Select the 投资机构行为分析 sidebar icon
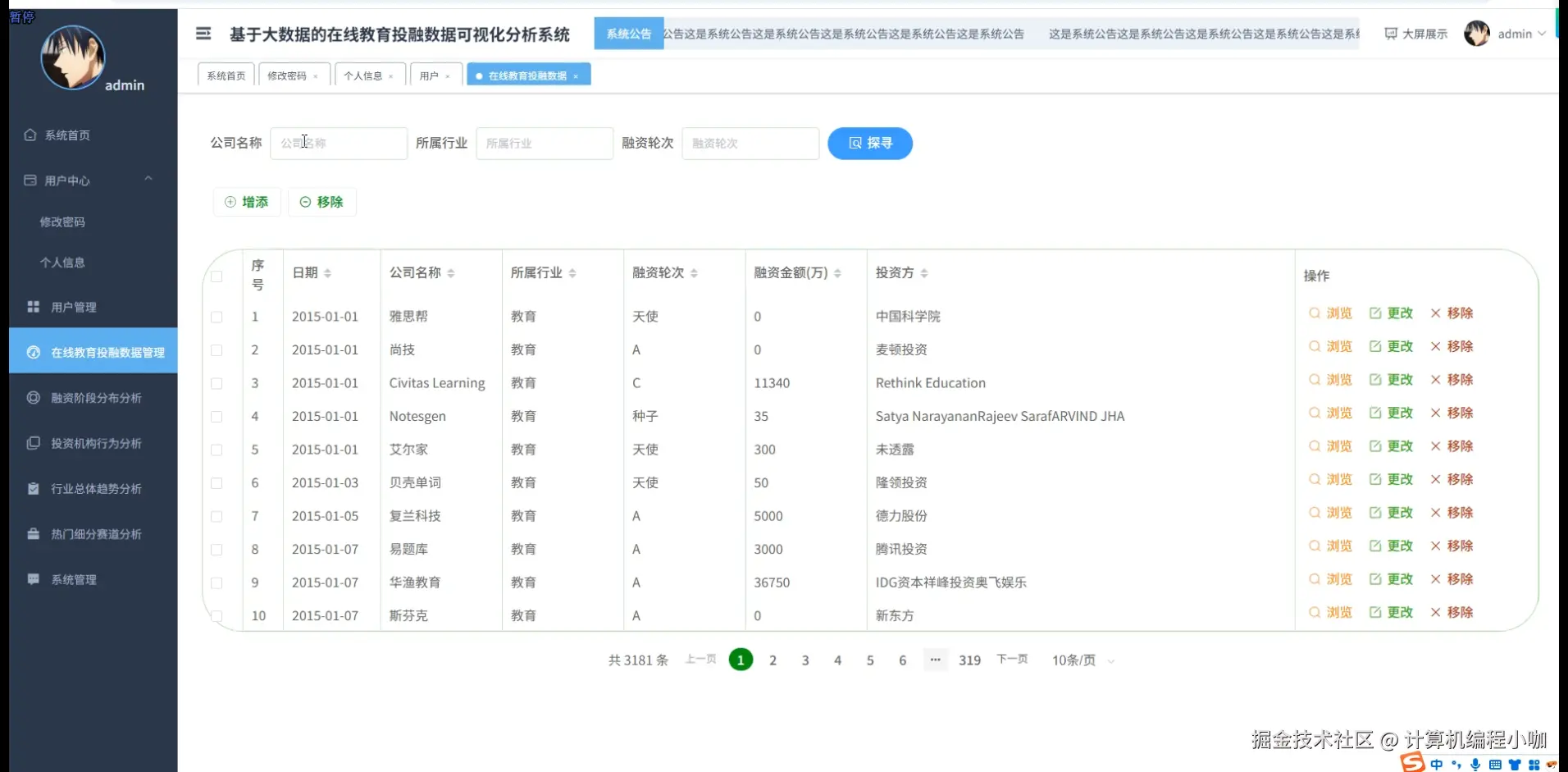 [33, 443]
